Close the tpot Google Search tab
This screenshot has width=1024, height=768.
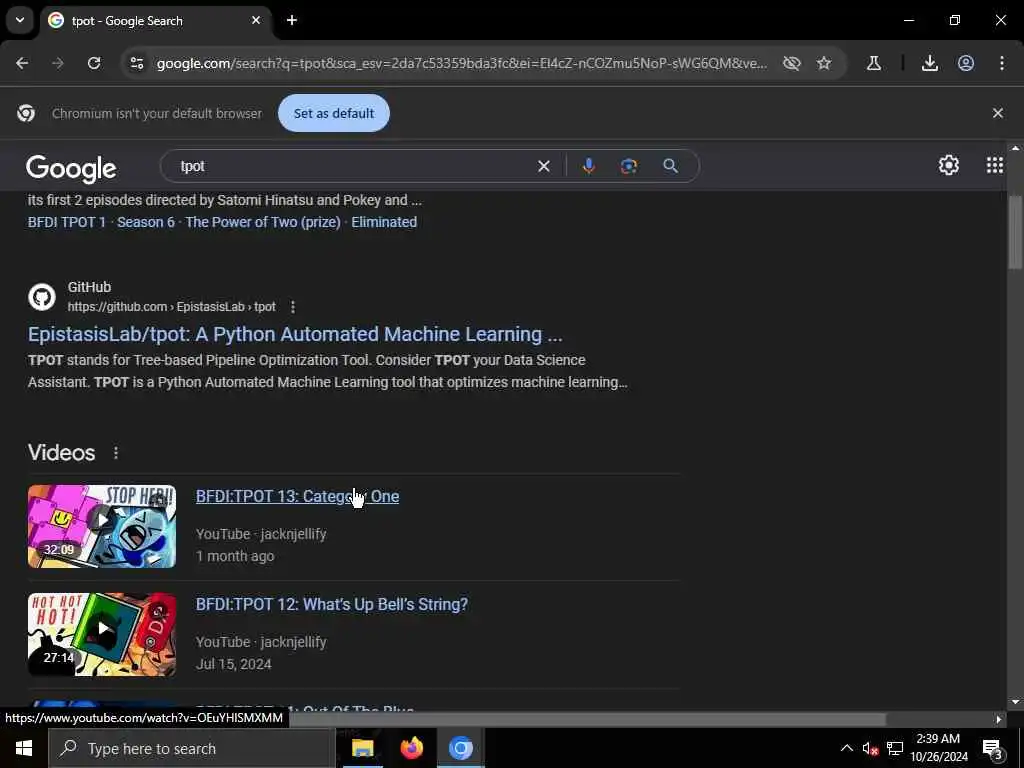256,20
